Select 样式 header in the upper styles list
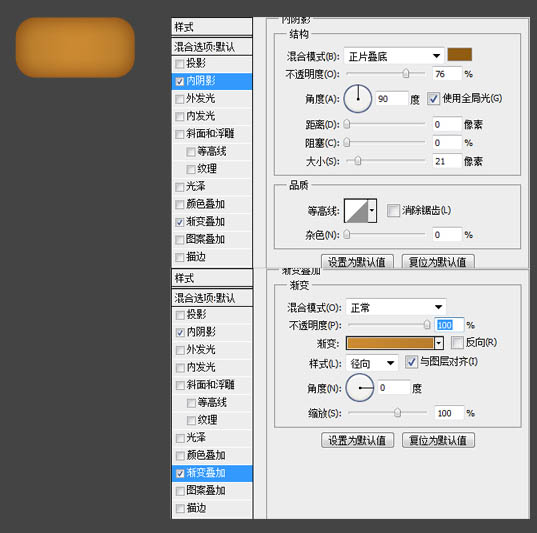The height and width of the screenshot is (533, 537). (212, 27)
